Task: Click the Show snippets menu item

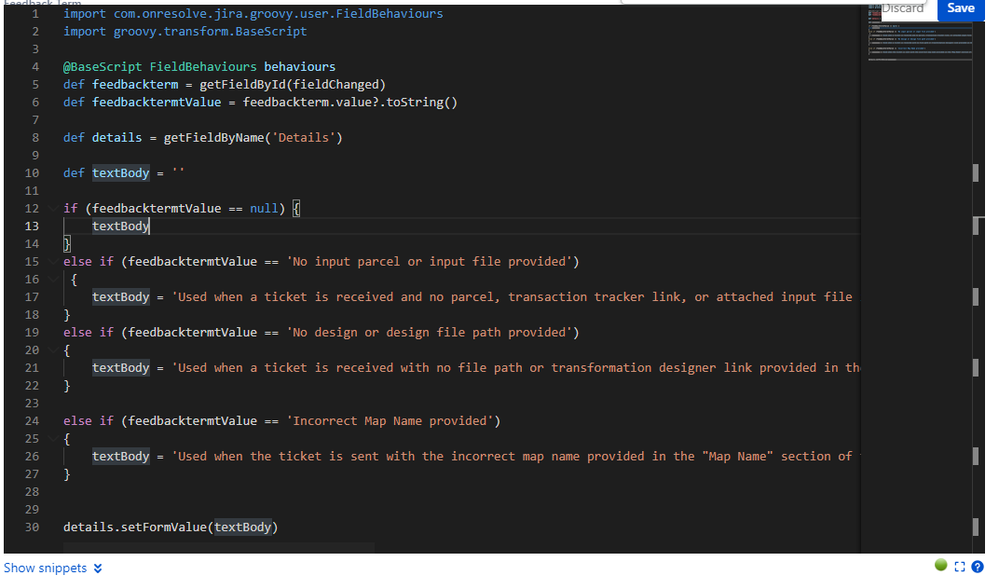Action: coord(44,567)
